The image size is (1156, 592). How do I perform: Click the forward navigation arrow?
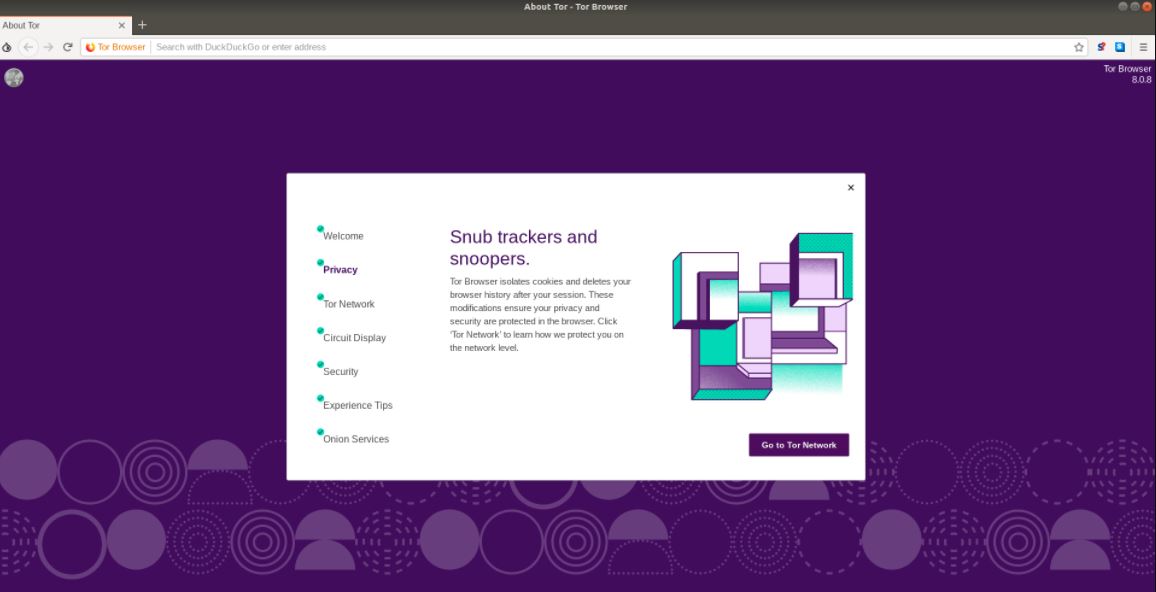48,47
